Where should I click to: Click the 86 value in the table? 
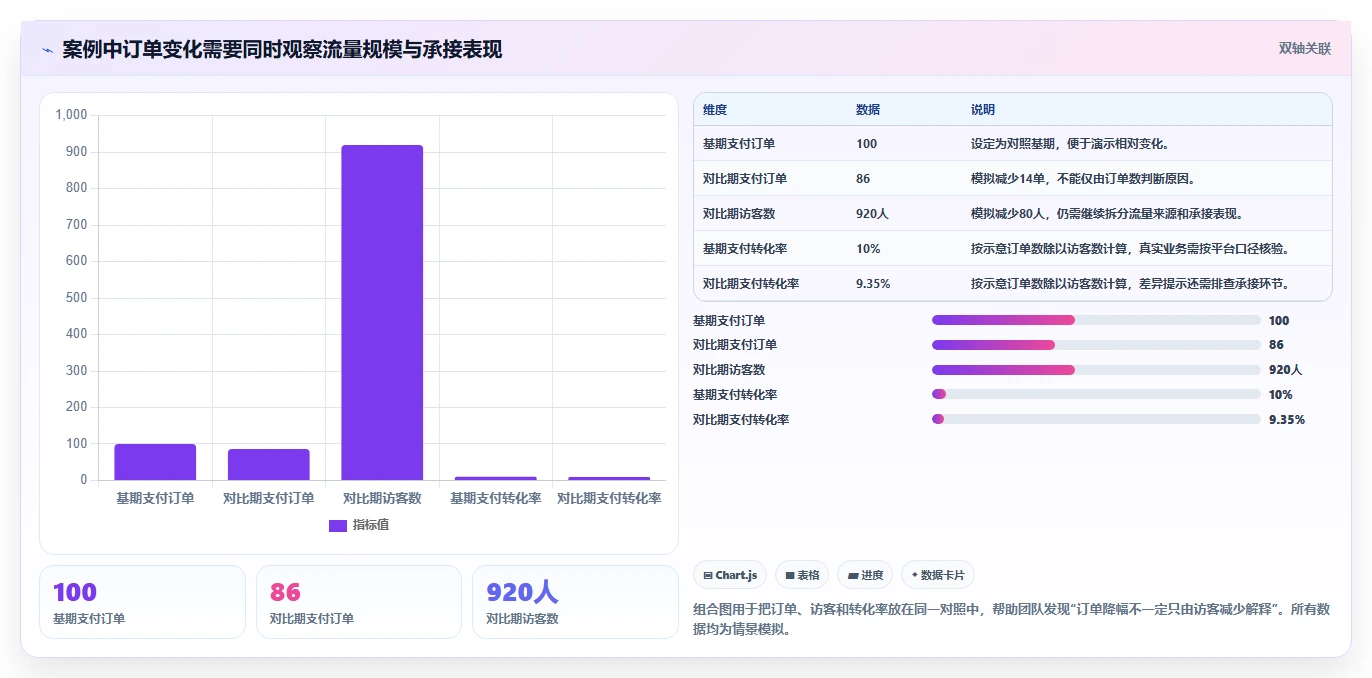coord(863,179)
